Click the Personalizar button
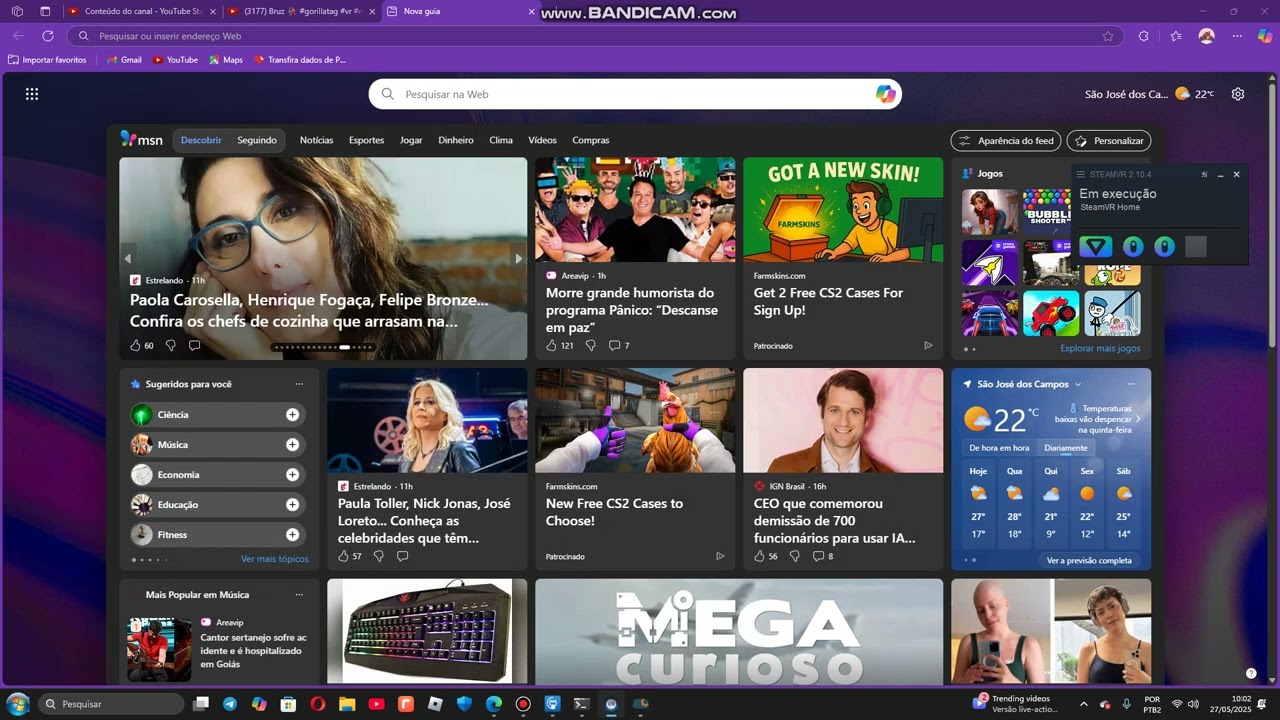Viewport: 1280px width, 720px height. (1109, 141)
